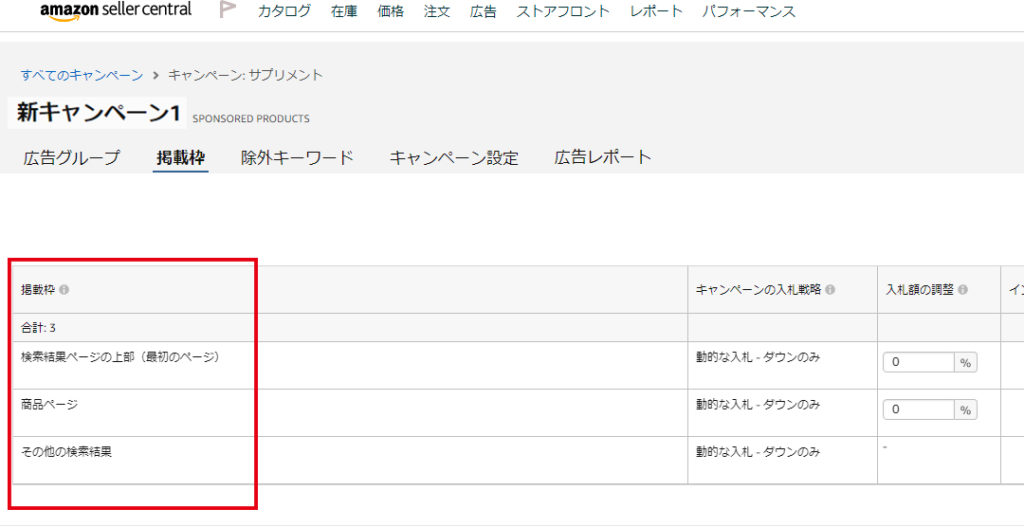Open the カタログ menu
Image resolution: width=1024 pixels, height=527 pixels.
pyautogui.click(x=284, y=11)
